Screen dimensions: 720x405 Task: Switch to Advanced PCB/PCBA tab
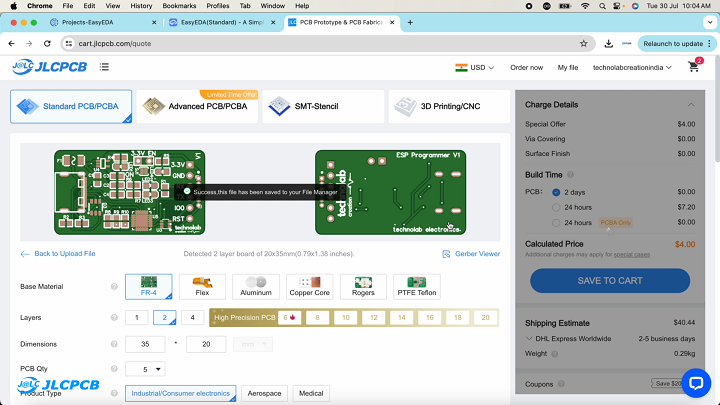coord(197,107)
